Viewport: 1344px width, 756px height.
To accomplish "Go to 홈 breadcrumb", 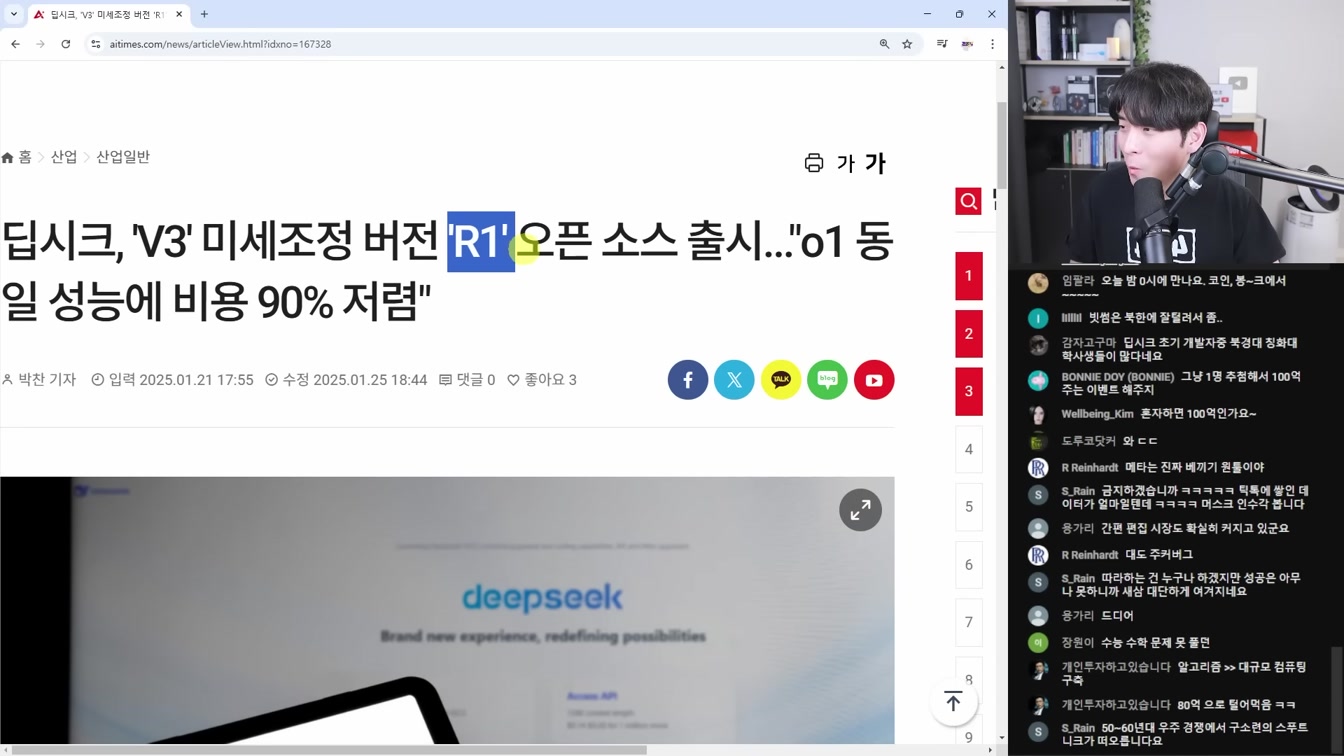I will point(17,157).
